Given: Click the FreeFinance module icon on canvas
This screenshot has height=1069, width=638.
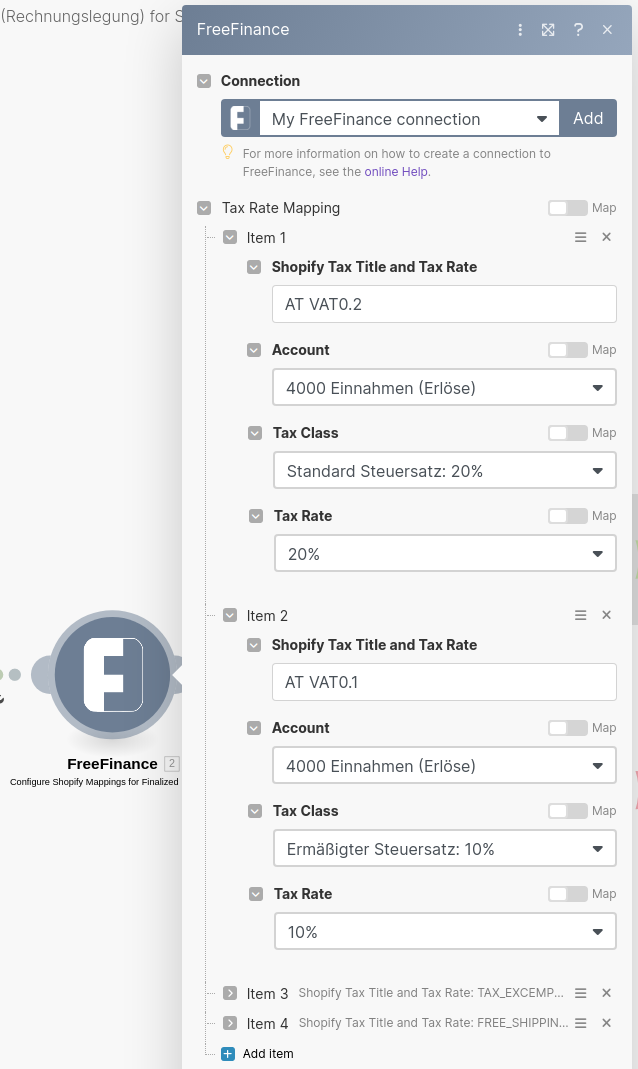Looking at the screenshot, I should tap(112, 675).
